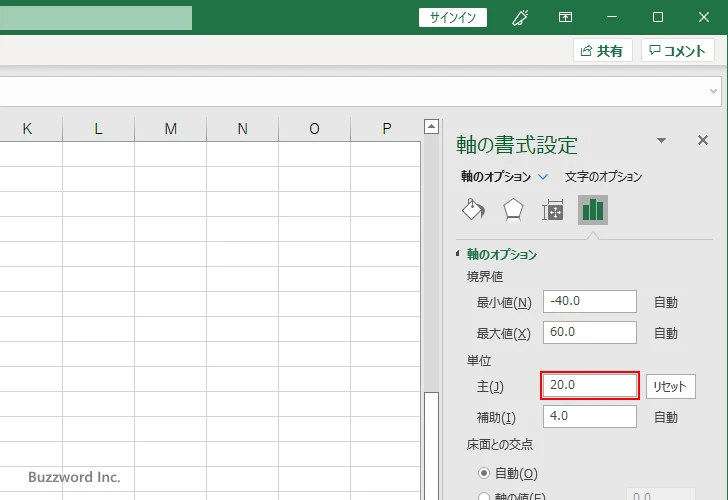This screenshot has height=500, width=728.
Task: Select the 軸の値(E) radio button
Action: [484, 497]
